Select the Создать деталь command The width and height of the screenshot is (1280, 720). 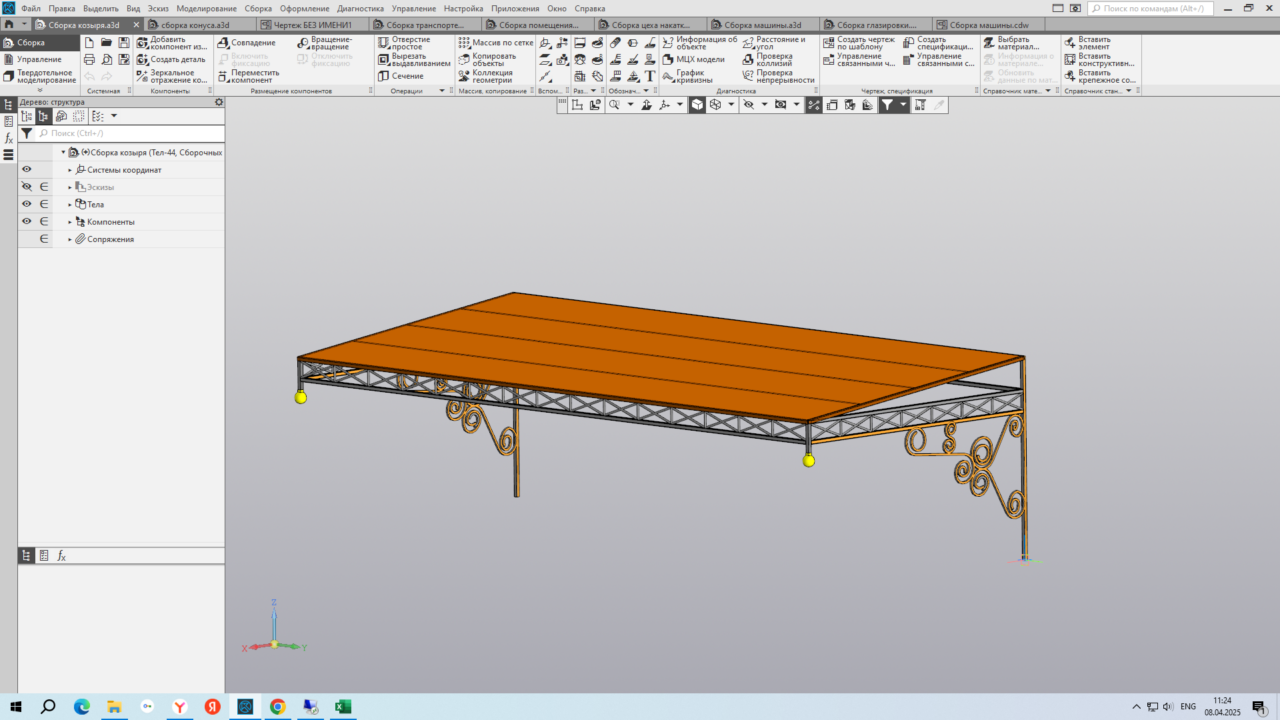tap(171, 60)
